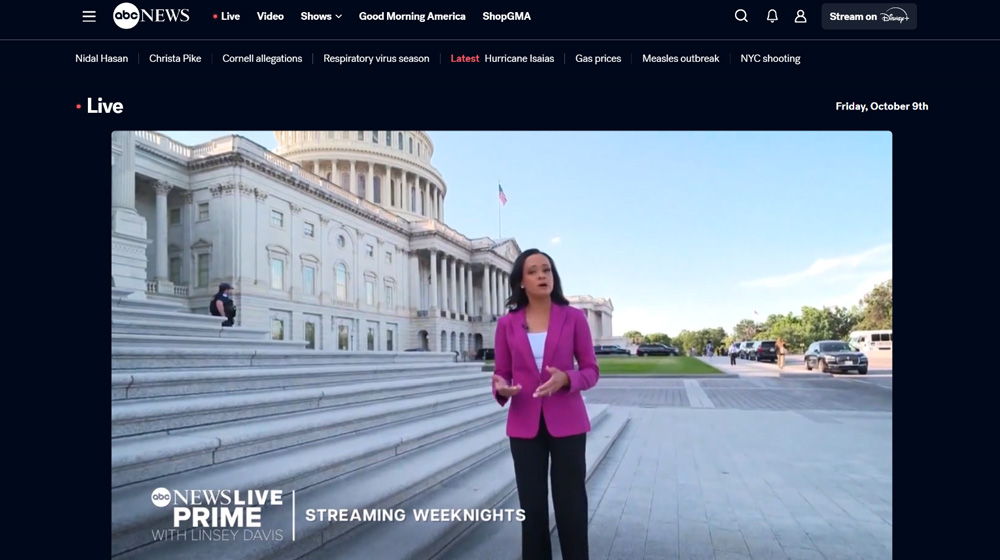Click the ABC News logo
The image size is (1000, 560).
(151, 16)
